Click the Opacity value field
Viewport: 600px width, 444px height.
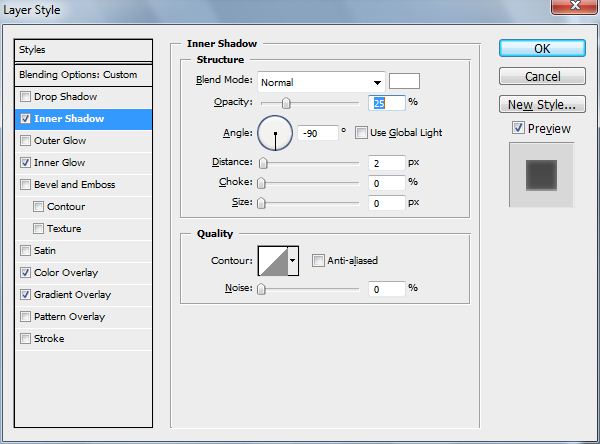point(386,103)
